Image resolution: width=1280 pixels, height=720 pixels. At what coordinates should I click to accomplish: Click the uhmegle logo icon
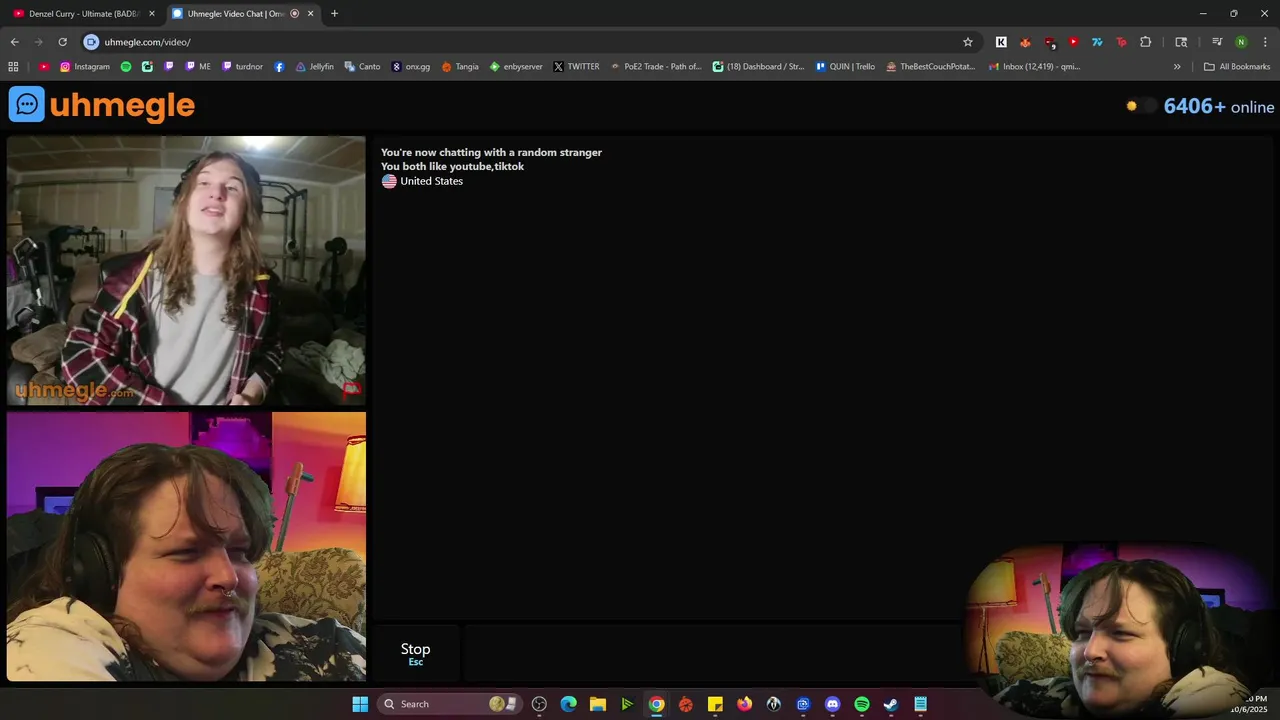coord(27,105)
